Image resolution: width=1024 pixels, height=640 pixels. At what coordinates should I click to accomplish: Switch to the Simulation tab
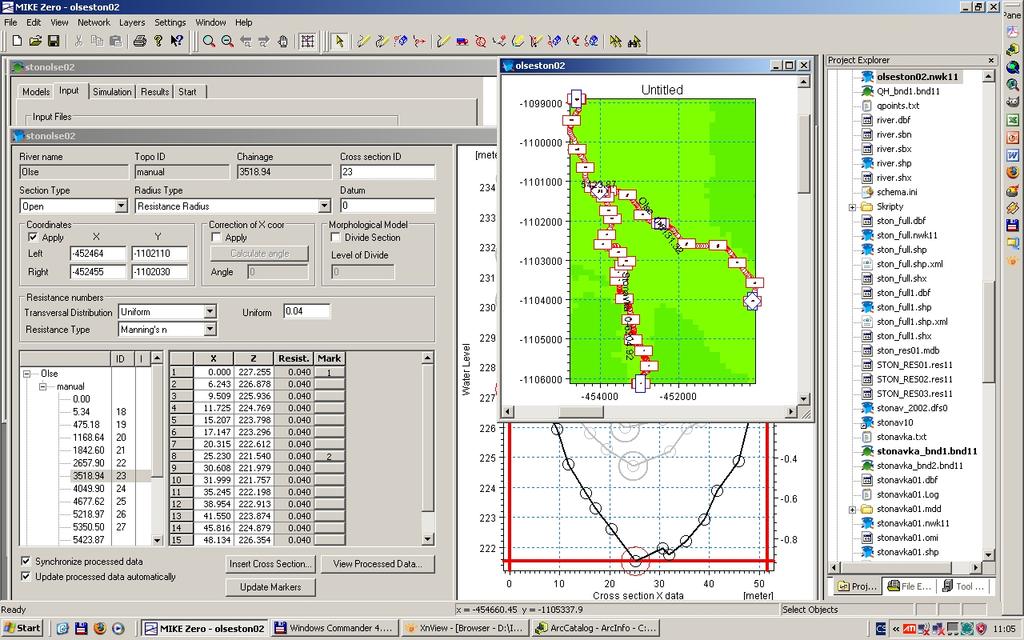112,92
